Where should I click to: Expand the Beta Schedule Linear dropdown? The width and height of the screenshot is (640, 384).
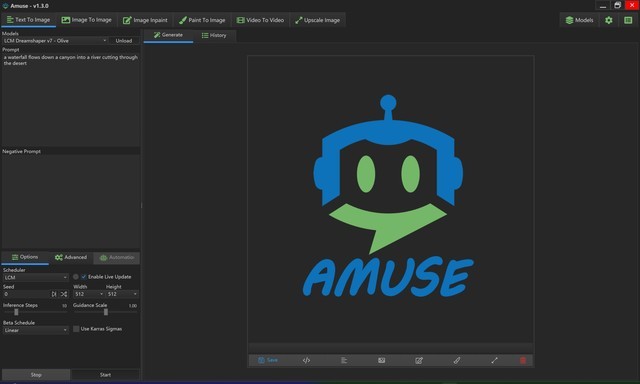point(36,330)
